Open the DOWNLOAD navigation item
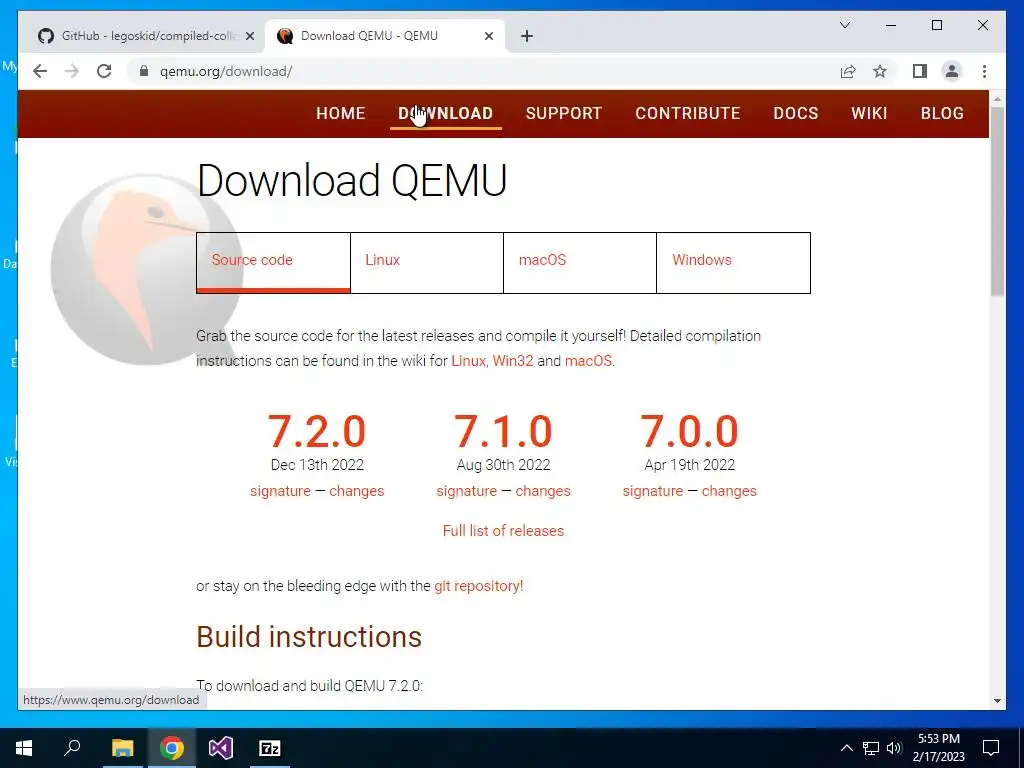1024x768 pixels. coord(445,113)
